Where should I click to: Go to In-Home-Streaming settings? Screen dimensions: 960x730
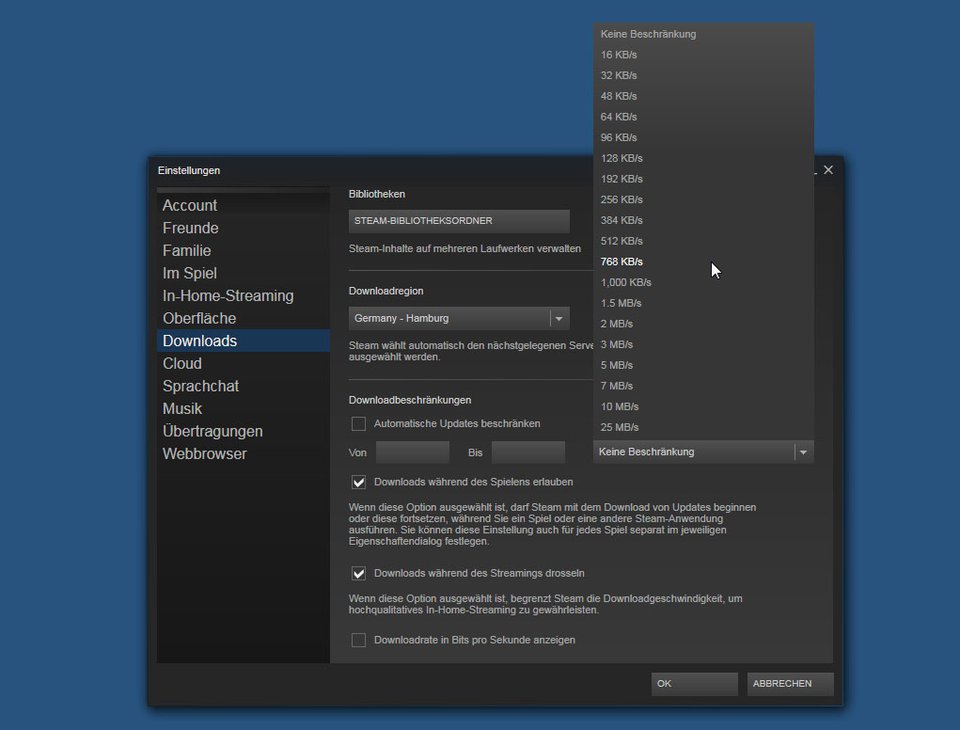pos(243,296)
